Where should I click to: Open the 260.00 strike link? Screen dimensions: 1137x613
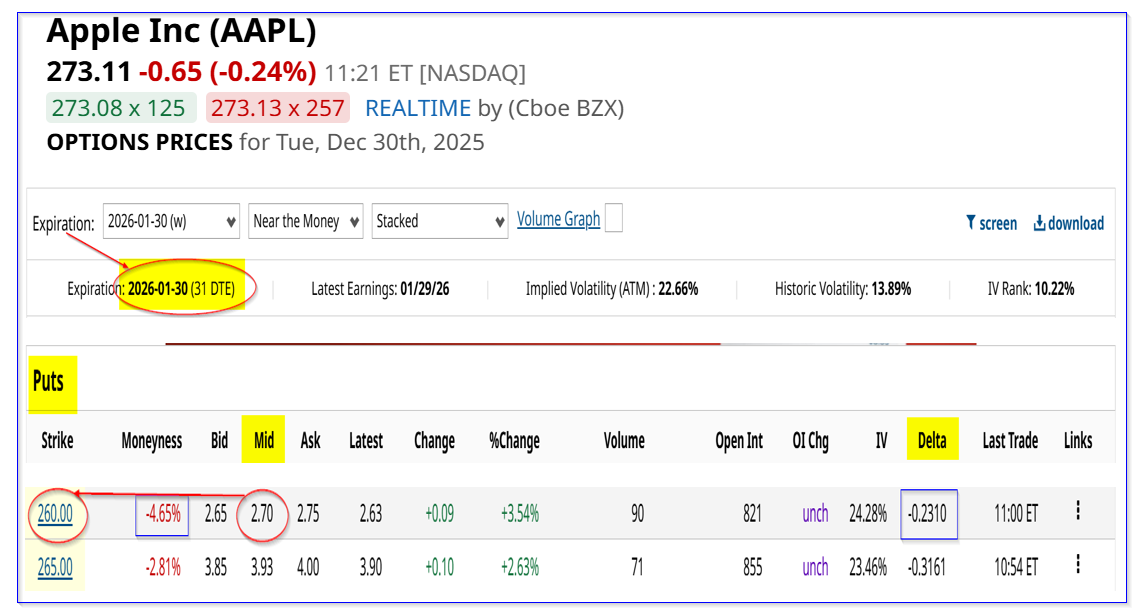(x=56, y=514)
